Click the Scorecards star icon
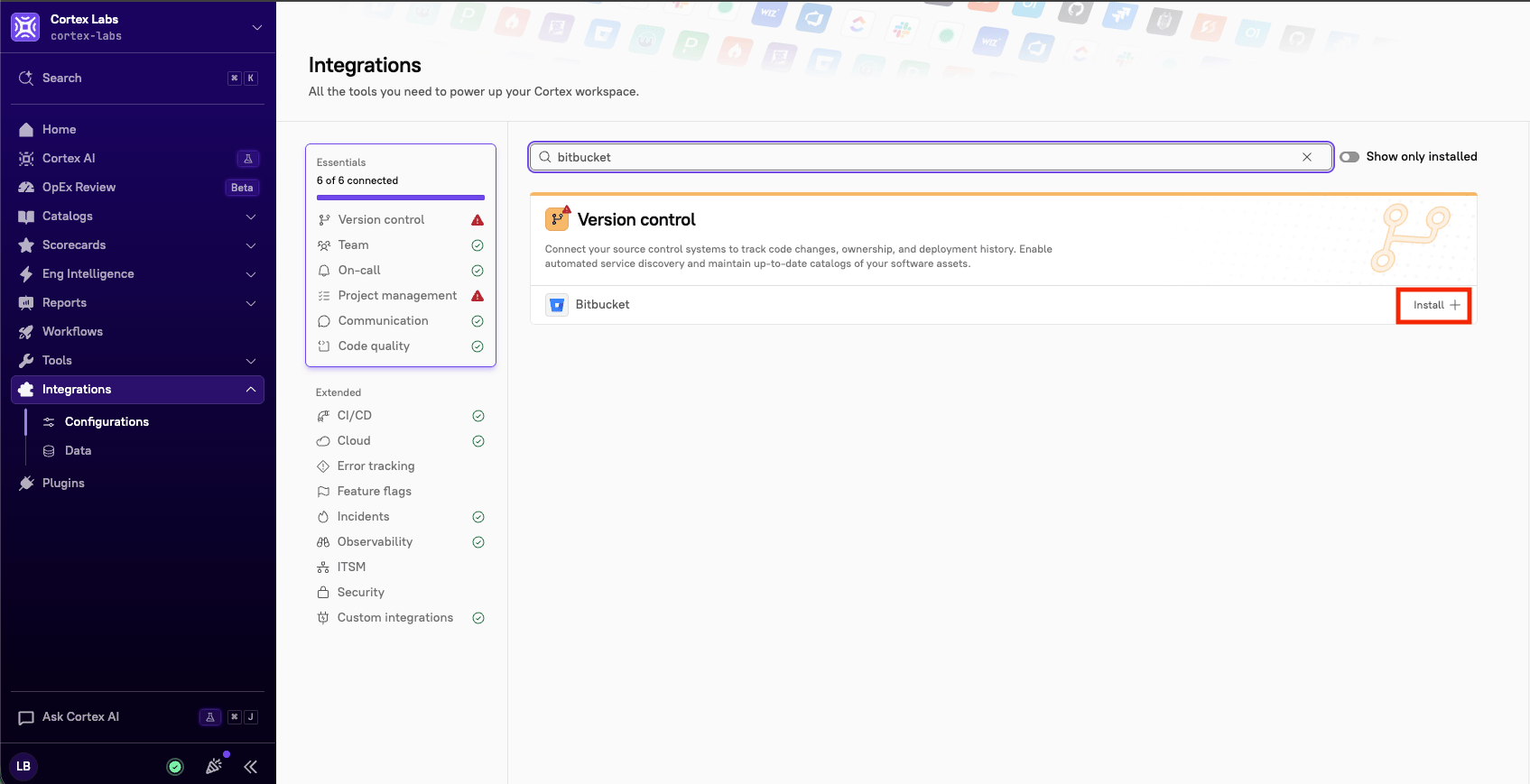1530x784 pixels. pos(26,245)
